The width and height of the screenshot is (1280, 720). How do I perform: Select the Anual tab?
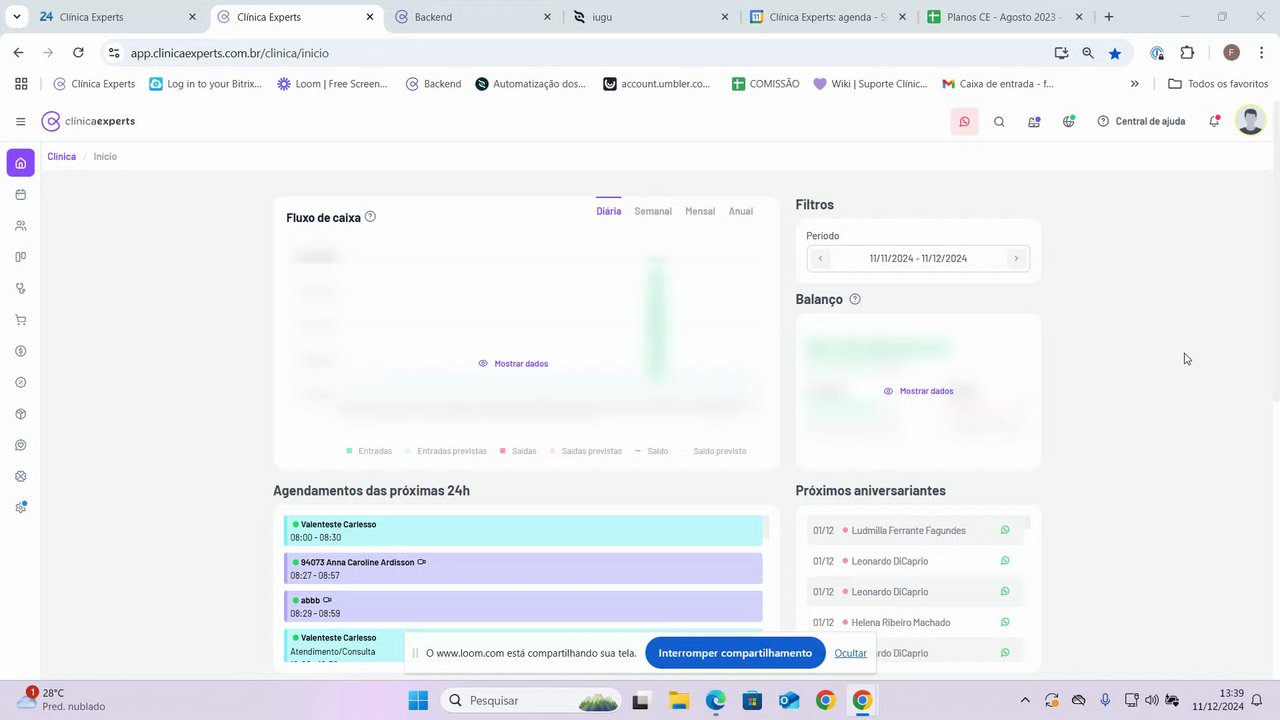(x=741, y=211)
